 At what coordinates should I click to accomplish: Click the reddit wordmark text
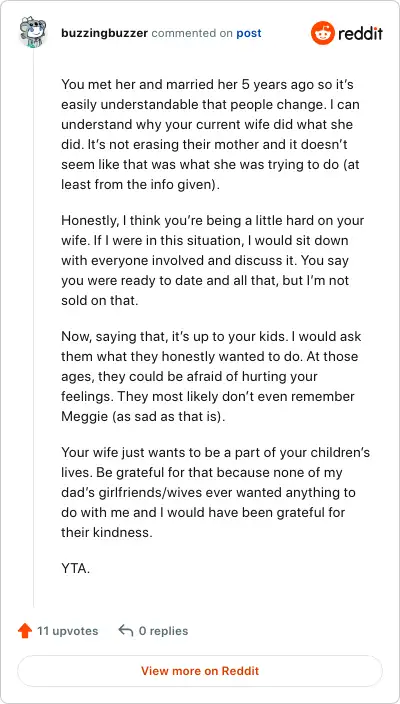point(361,33)
